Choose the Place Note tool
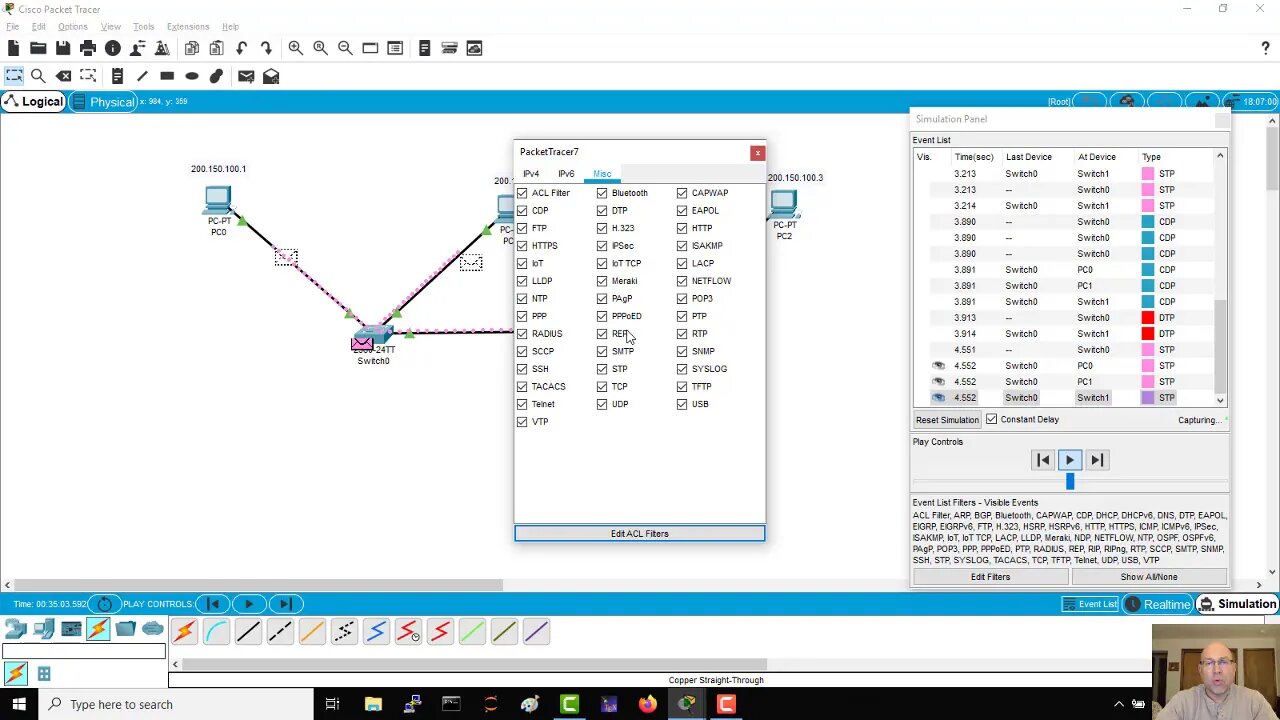Viewport: 1280px width, 720px height. click(117, 76)
